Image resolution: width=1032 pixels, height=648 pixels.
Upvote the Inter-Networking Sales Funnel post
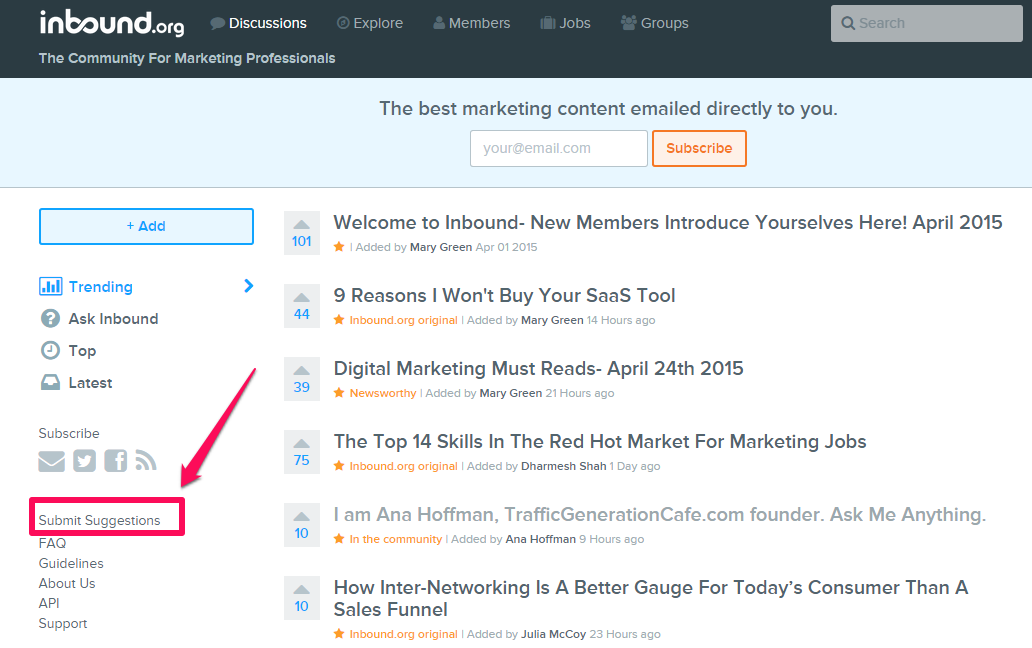point(301,589)
